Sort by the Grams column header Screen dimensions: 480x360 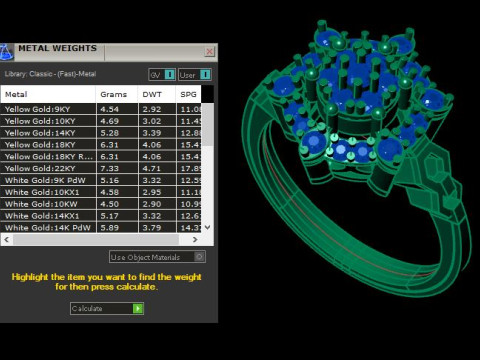(117, 94)
